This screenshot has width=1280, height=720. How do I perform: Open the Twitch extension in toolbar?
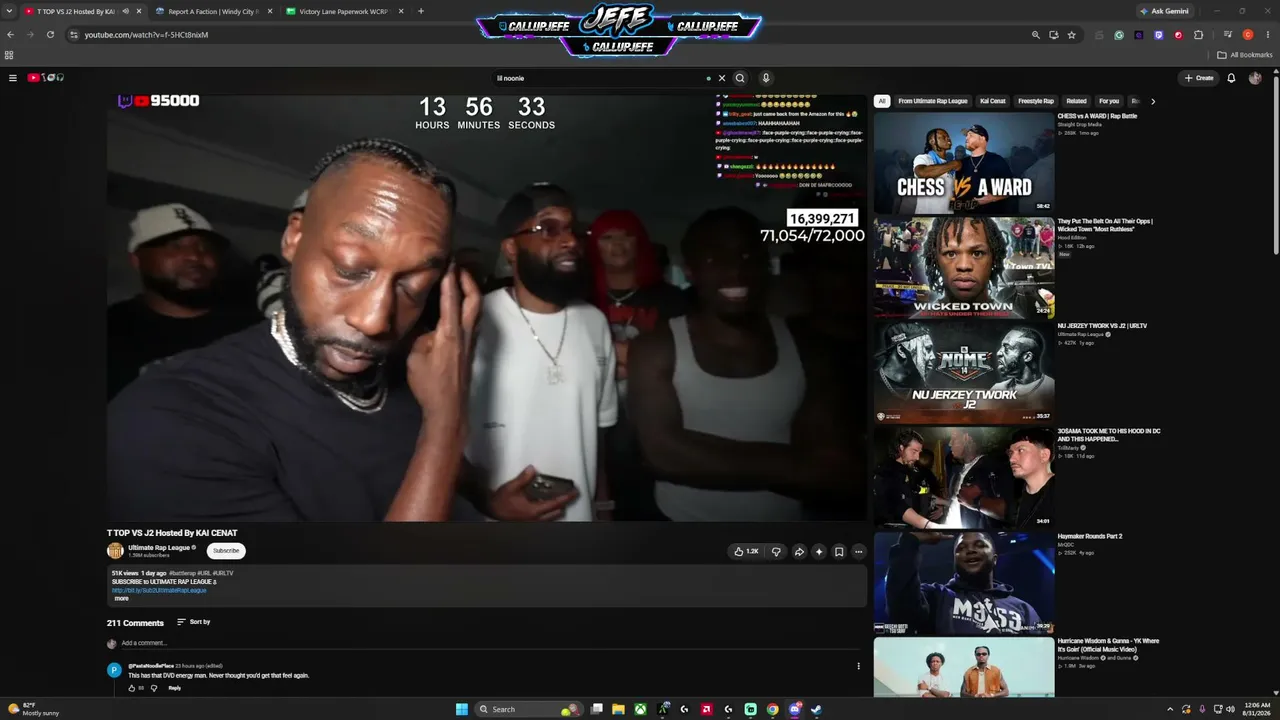coord(1159,35)
